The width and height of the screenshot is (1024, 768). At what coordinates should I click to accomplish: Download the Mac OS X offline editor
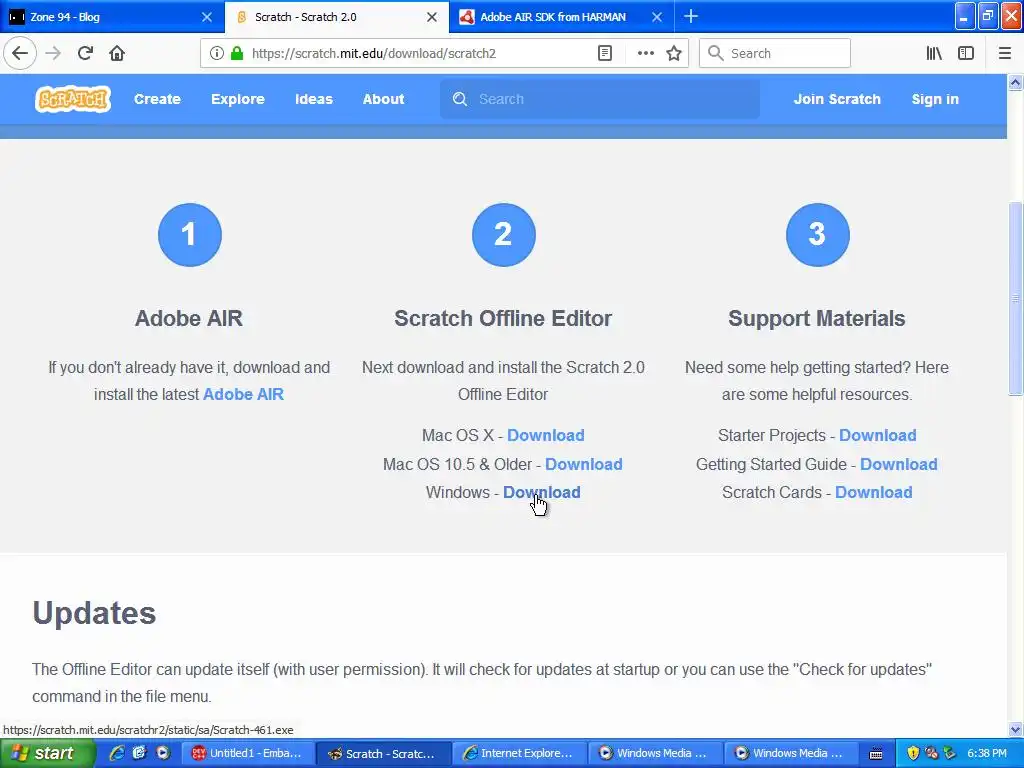(x=546, y=436)
